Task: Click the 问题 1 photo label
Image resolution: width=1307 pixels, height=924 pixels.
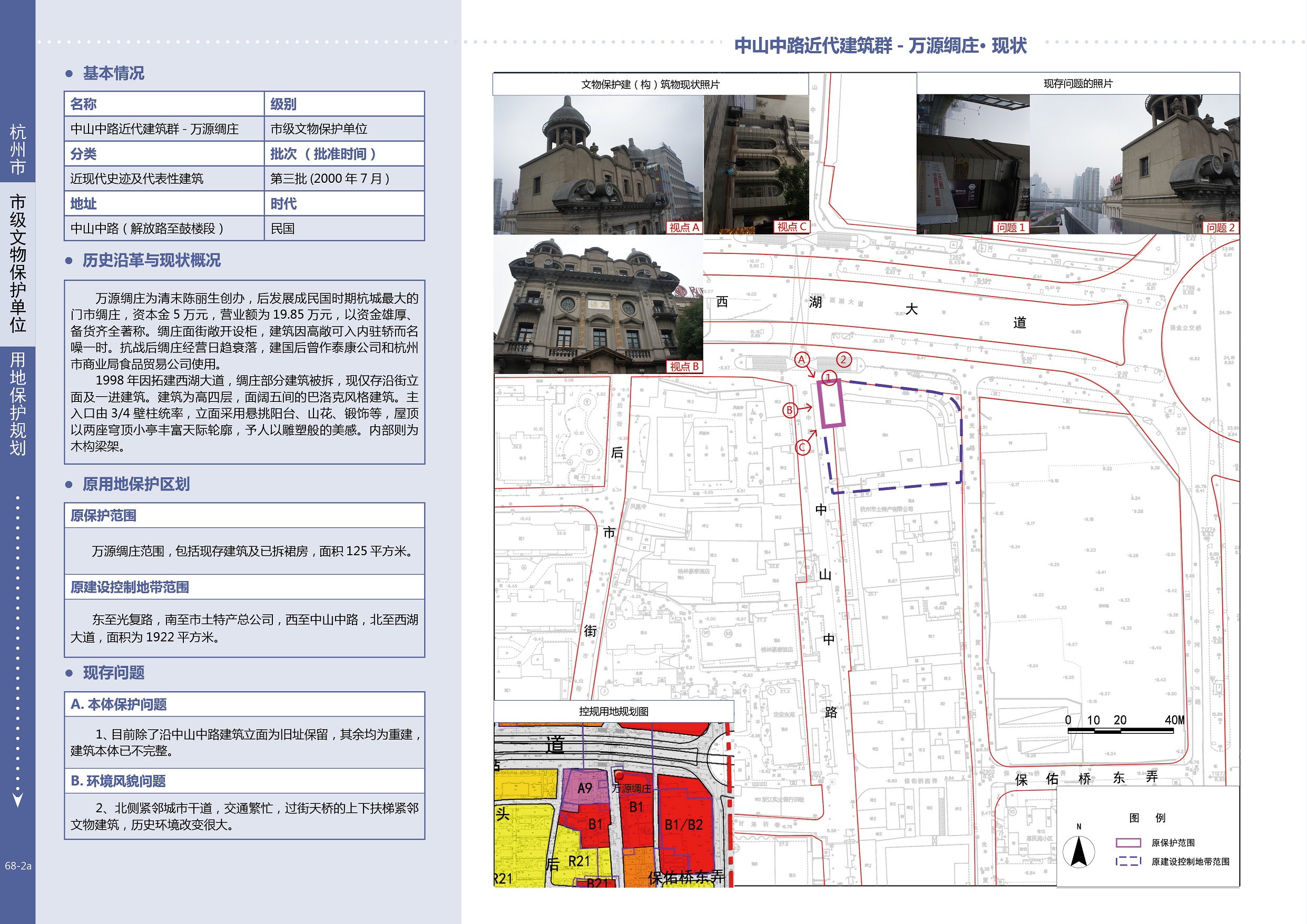Action: [1010, 227]
